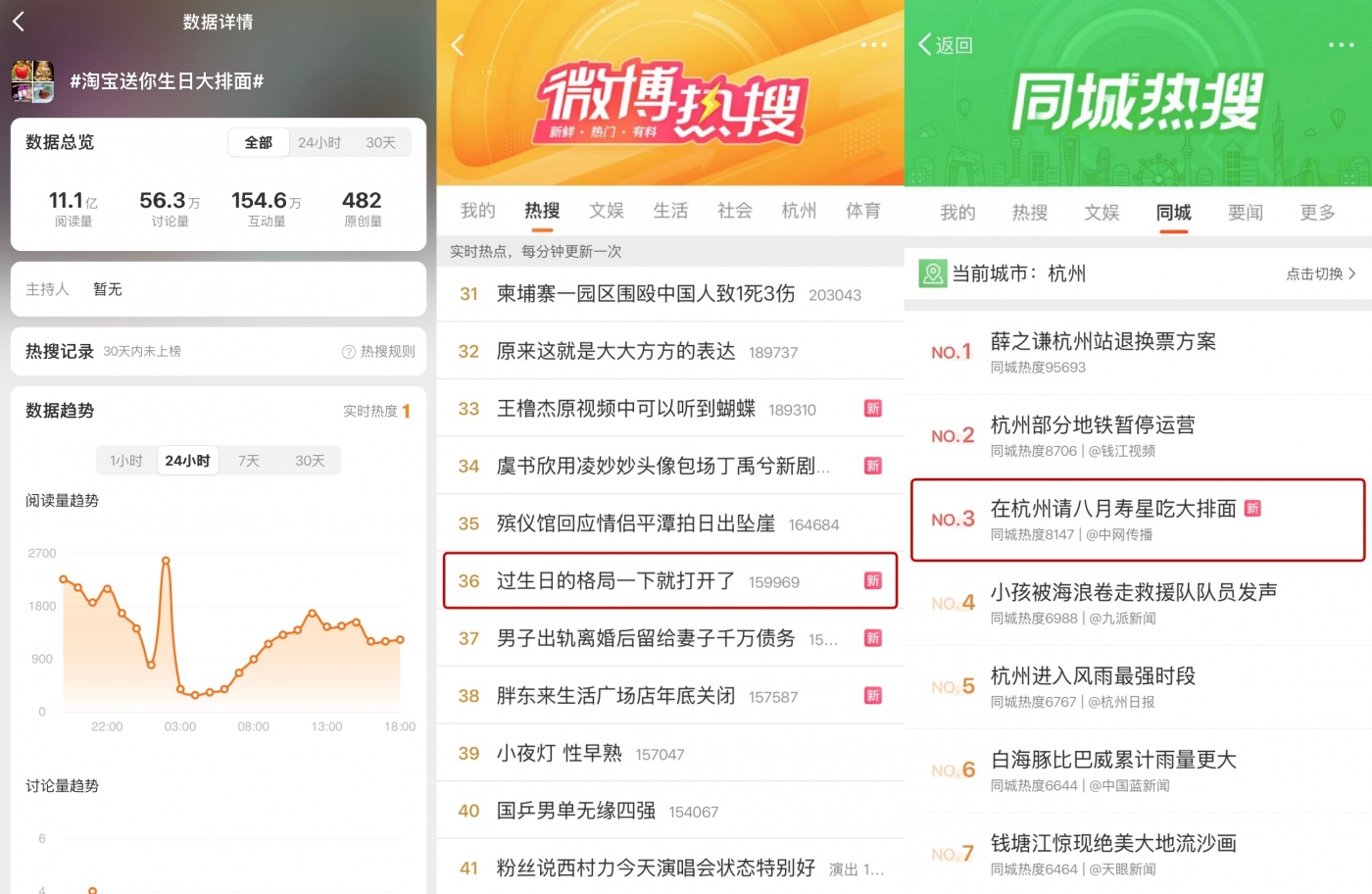Screen dimensions: 1372x894
Task: Tap the highest peak point on 阅读量趋势 chart
Action: pos(166,561)
